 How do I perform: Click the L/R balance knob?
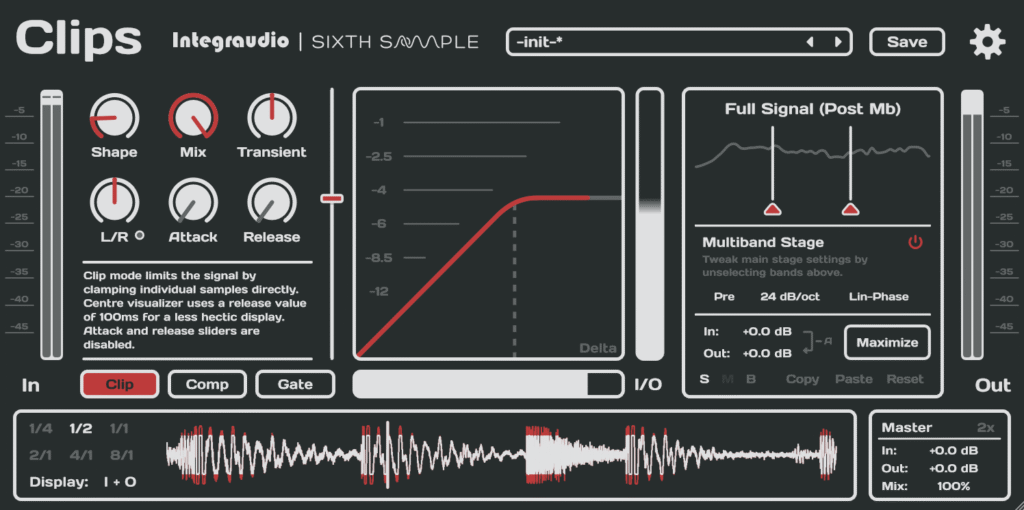(x=114, y=201)
